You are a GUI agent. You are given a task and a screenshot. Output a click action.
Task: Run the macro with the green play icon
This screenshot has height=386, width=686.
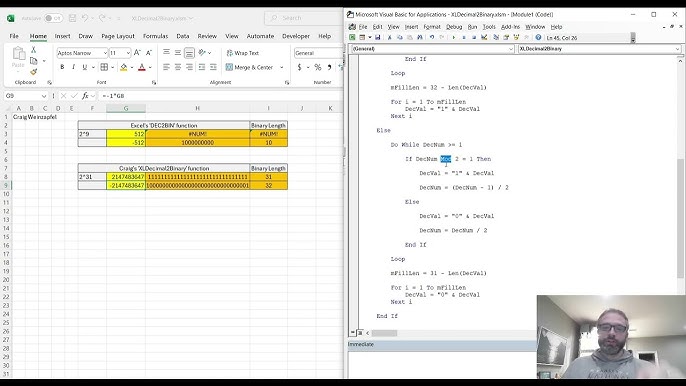coord(454,37)
